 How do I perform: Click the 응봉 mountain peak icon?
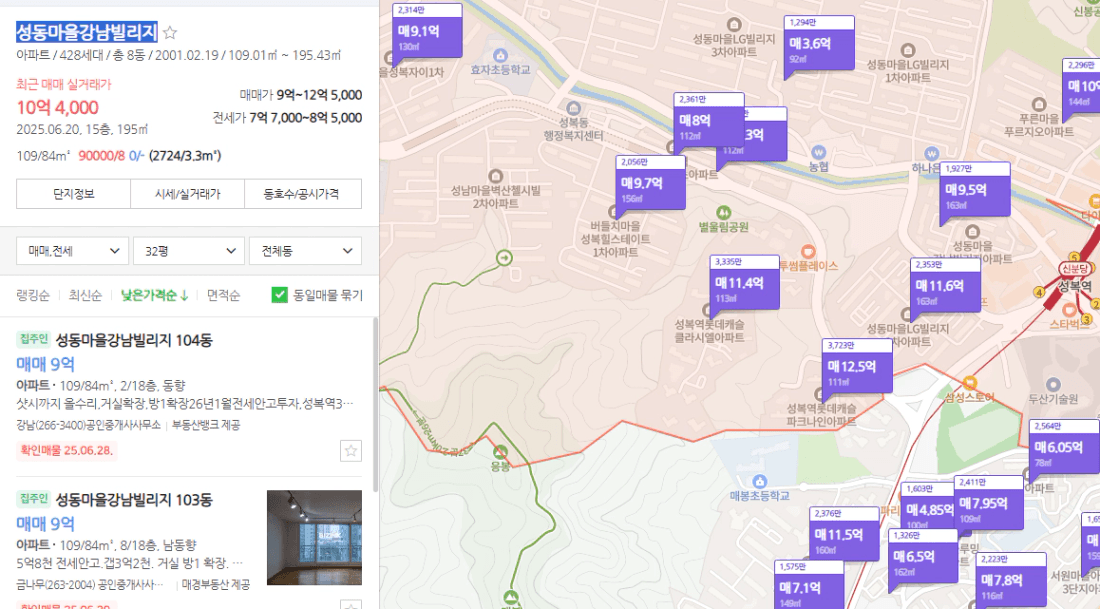(x=500, y=452)
